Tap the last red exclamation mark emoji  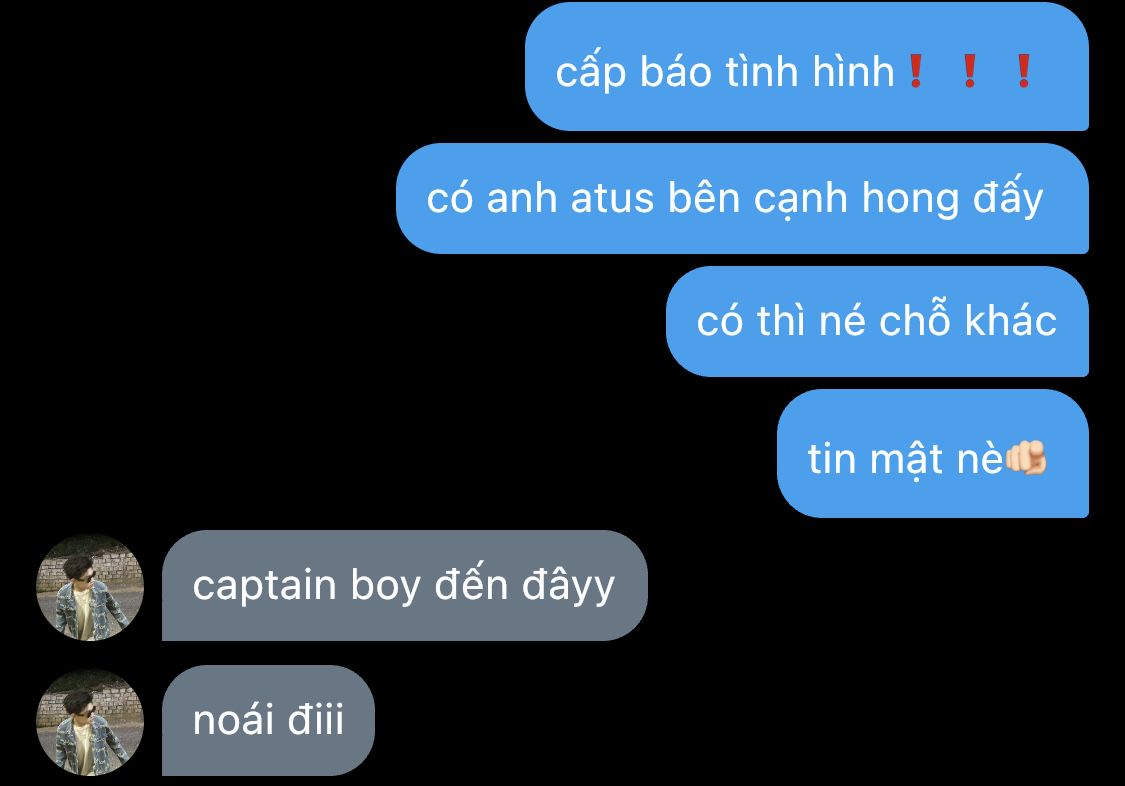tap(1024, 71)
